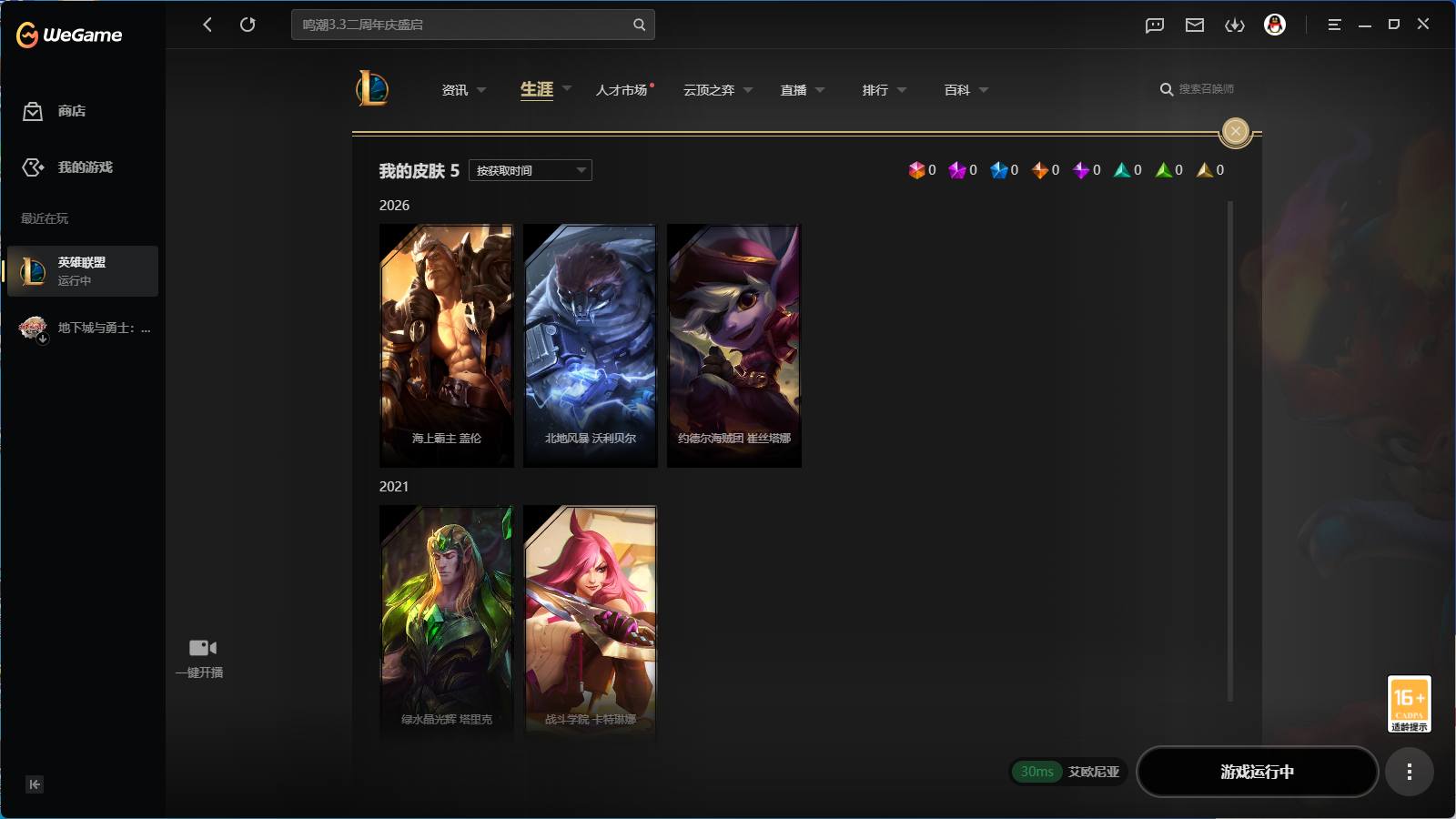Open the 排行 rankings tab
The height and width of the screenshot is (819, 1456).
click(x=875, y=90)
